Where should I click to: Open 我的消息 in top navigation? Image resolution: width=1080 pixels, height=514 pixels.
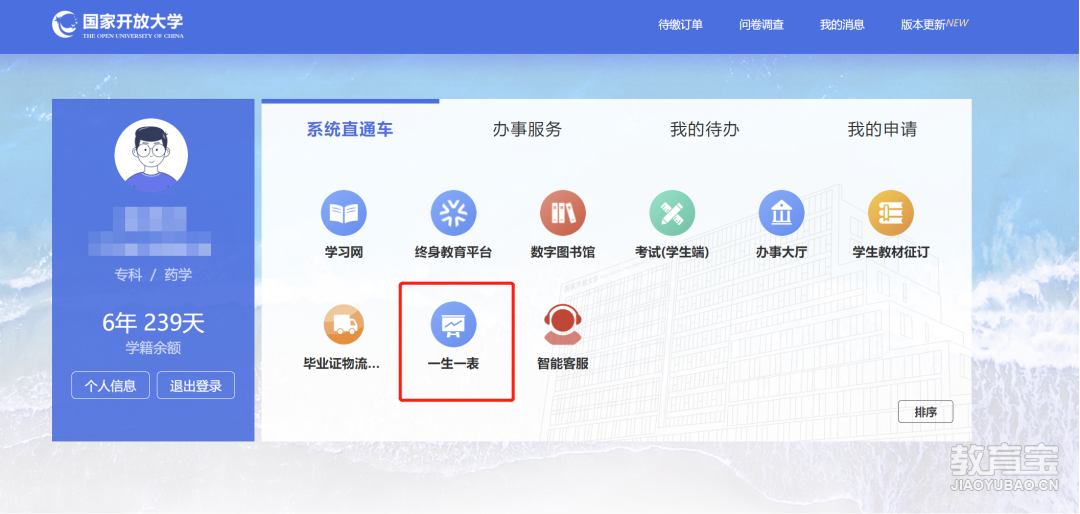tap(842, 25)
